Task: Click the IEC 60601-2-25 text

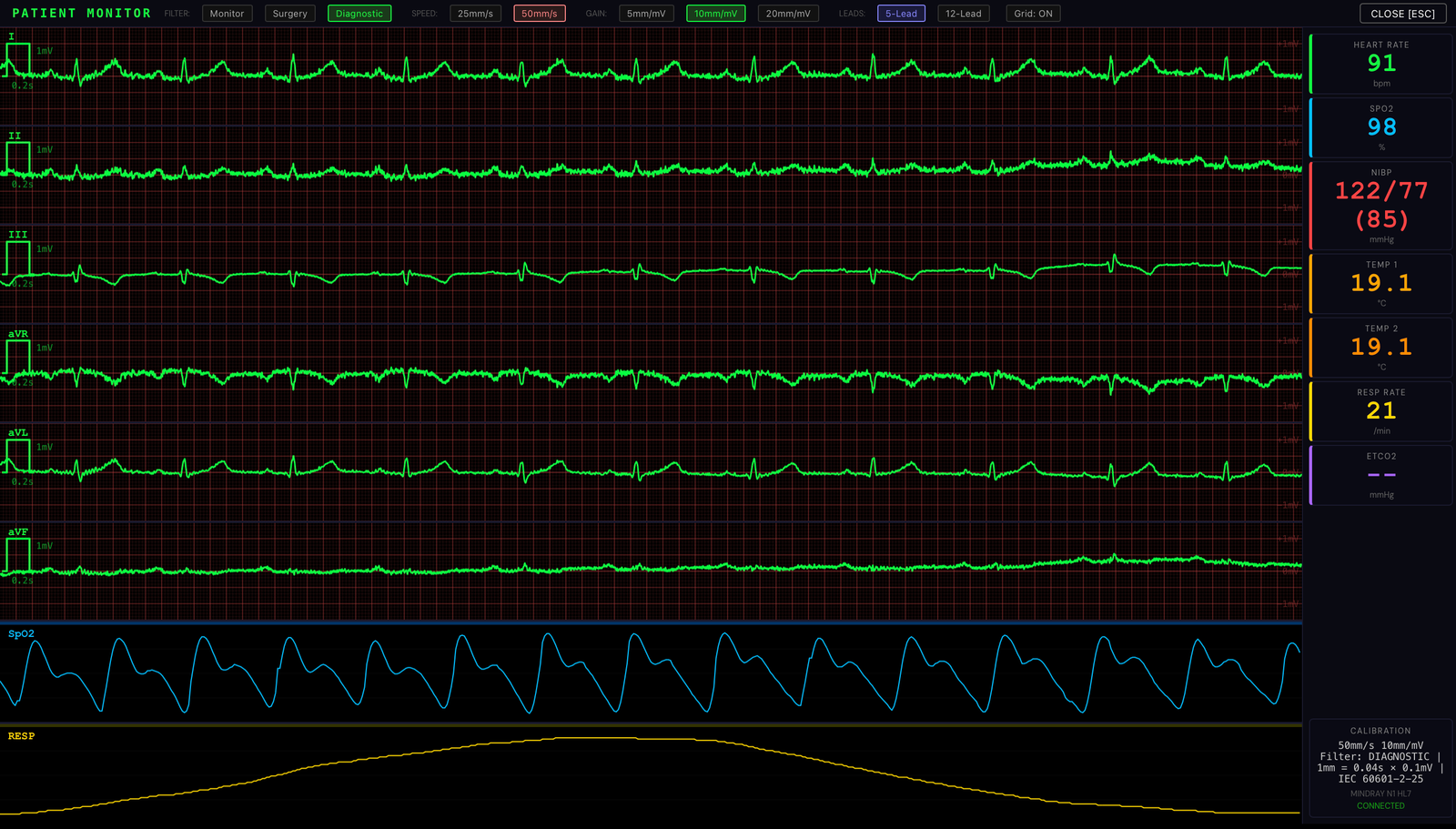Action: coord(1380,779)
